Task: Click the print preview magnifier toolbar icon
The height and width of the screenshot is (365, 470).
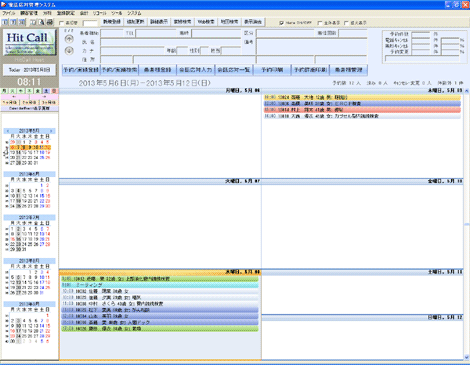Action: click(42, 22)
